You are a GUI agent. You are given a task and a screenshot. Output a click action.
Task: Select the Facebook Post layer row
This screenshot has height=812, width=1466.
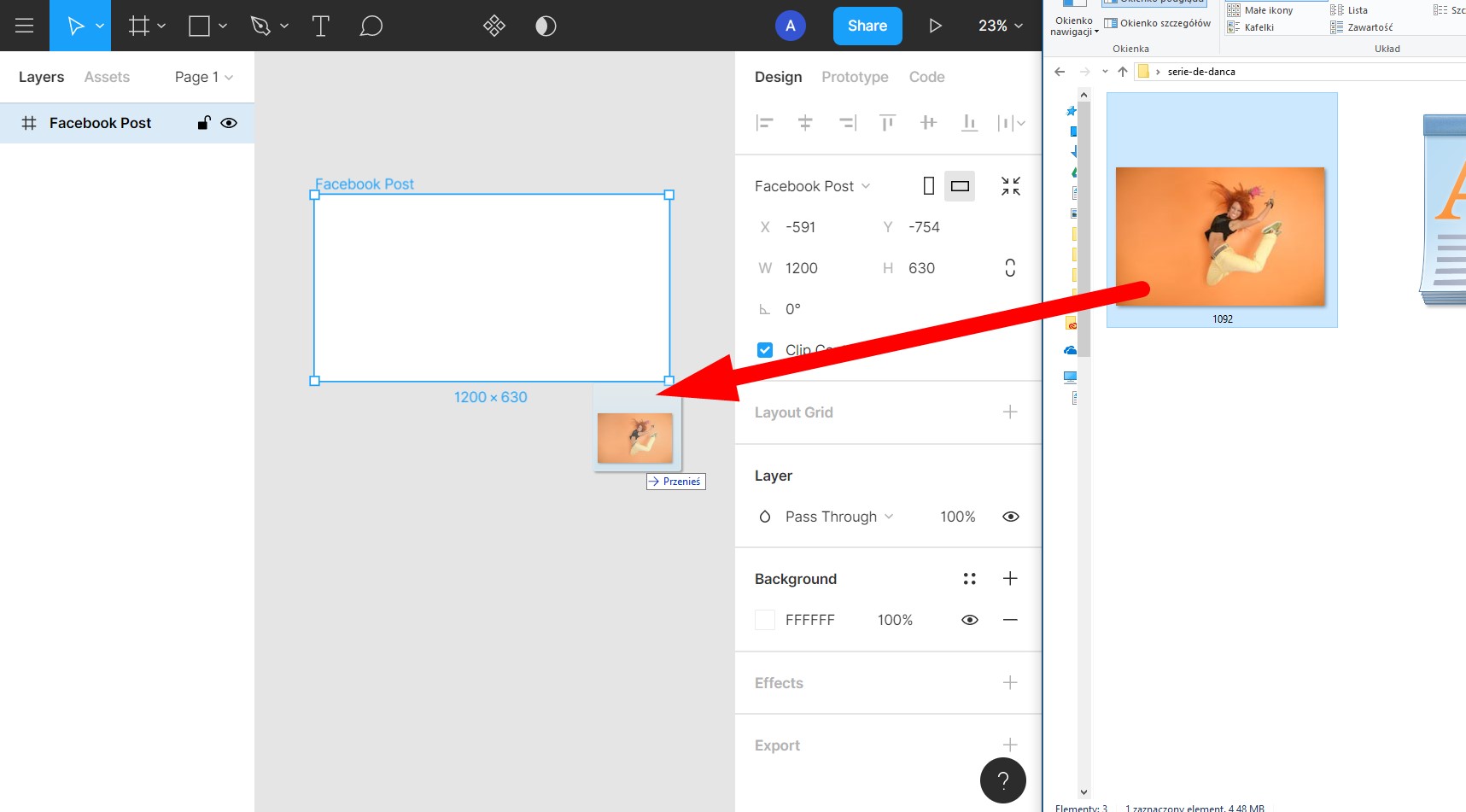127,123
